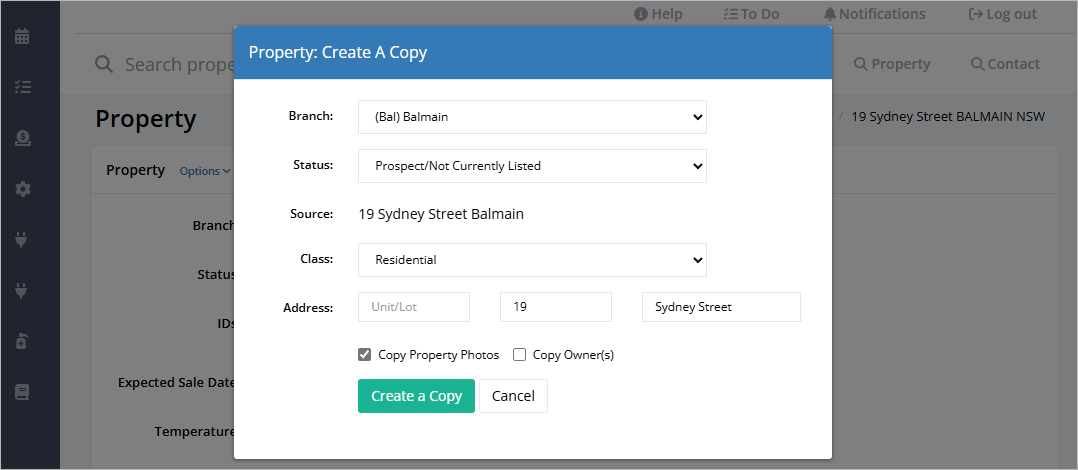Open Notifications in top bar
Screen dimensions: 1078x470
click(874, 14)
